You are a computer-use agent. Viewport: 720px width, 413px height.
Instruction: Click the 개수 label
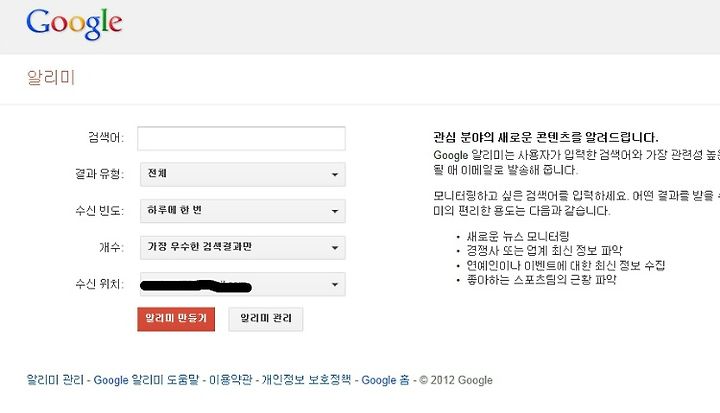click(x=112, y=247)
